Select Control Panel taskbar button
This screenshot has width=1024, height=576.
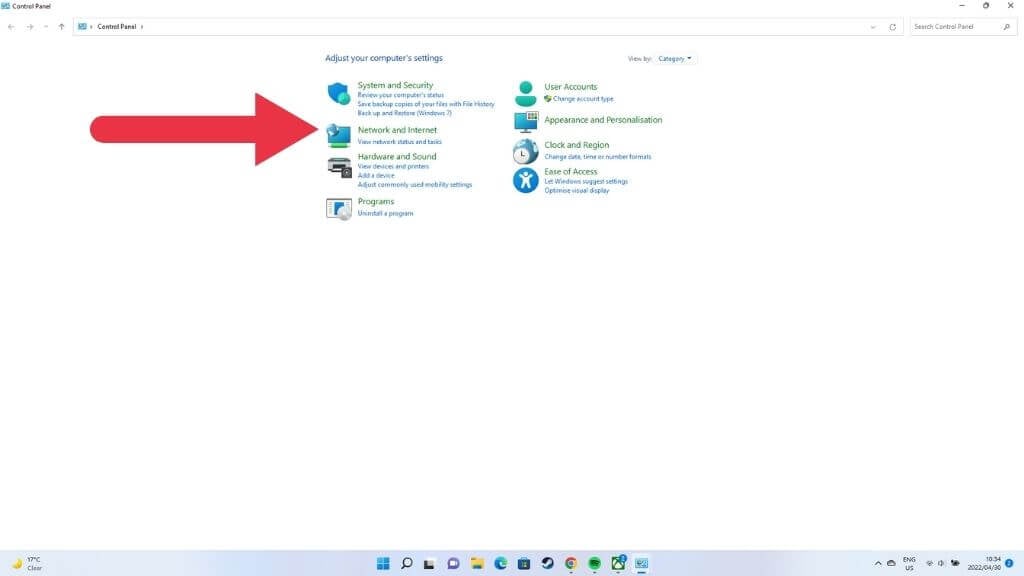(641, 563)
